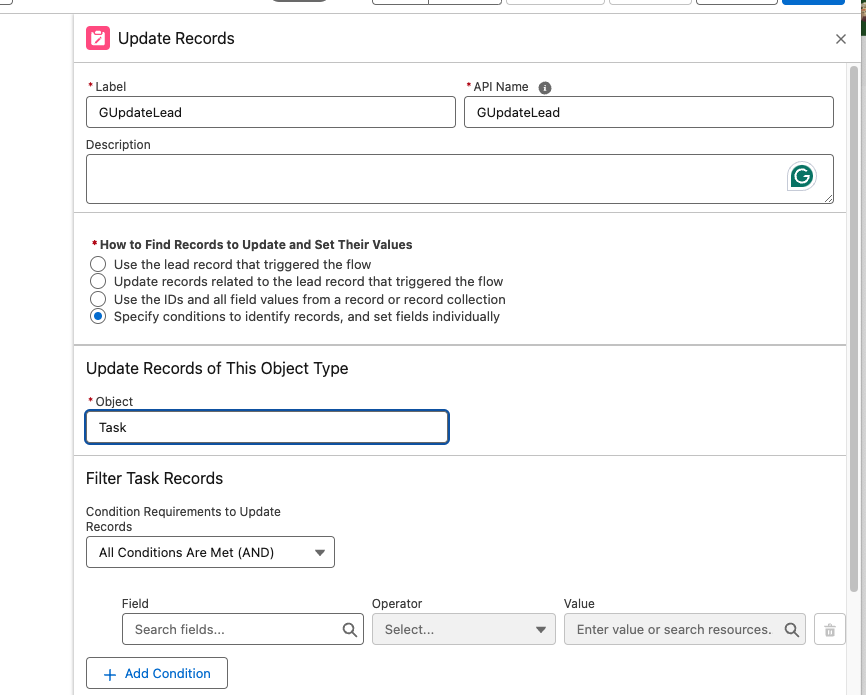The width and height of the screenshot is (866, 695).
Task: Expand the Operator select dropdown
Action: pyautogui.click(x=463, y=630)
